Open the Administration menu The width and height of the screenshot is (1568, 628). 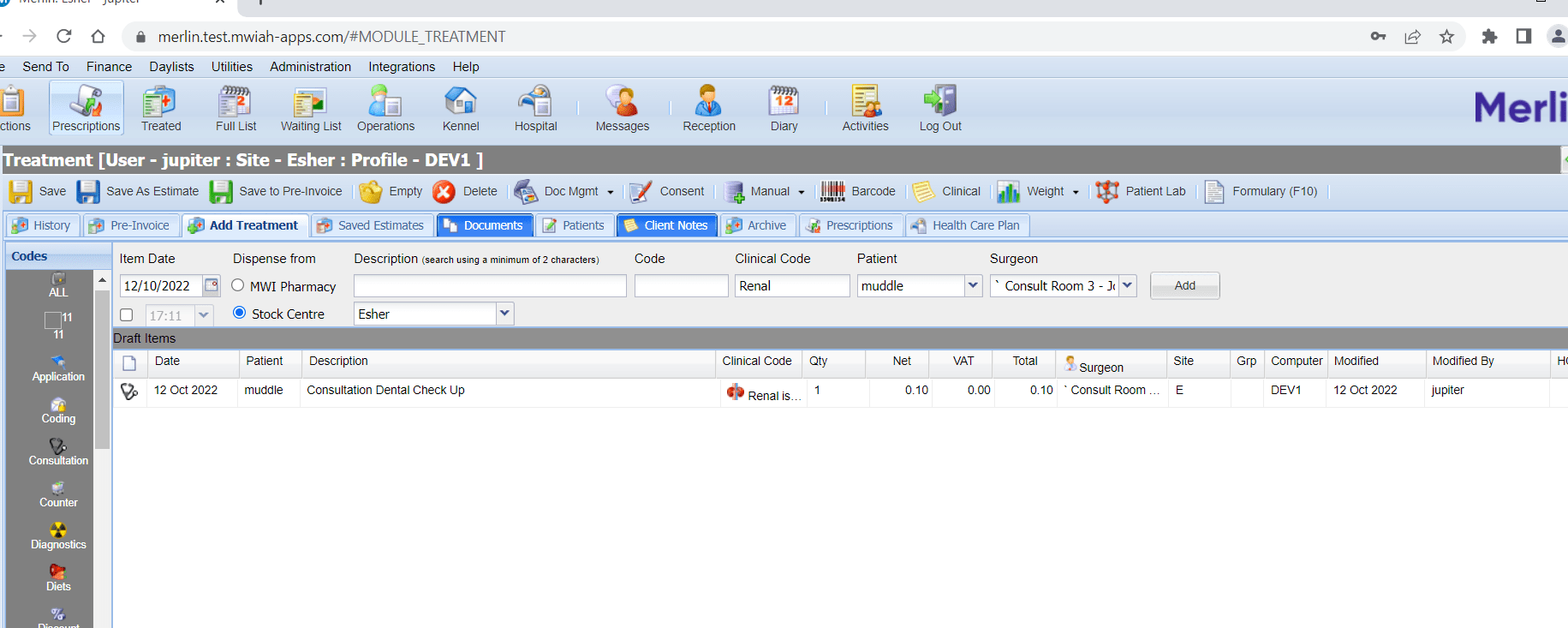click(310, 67)
